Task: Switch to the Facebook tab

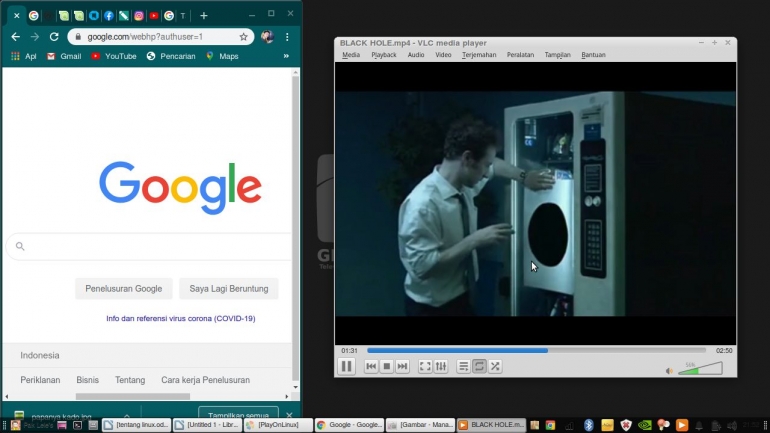Action: (109, 16)
